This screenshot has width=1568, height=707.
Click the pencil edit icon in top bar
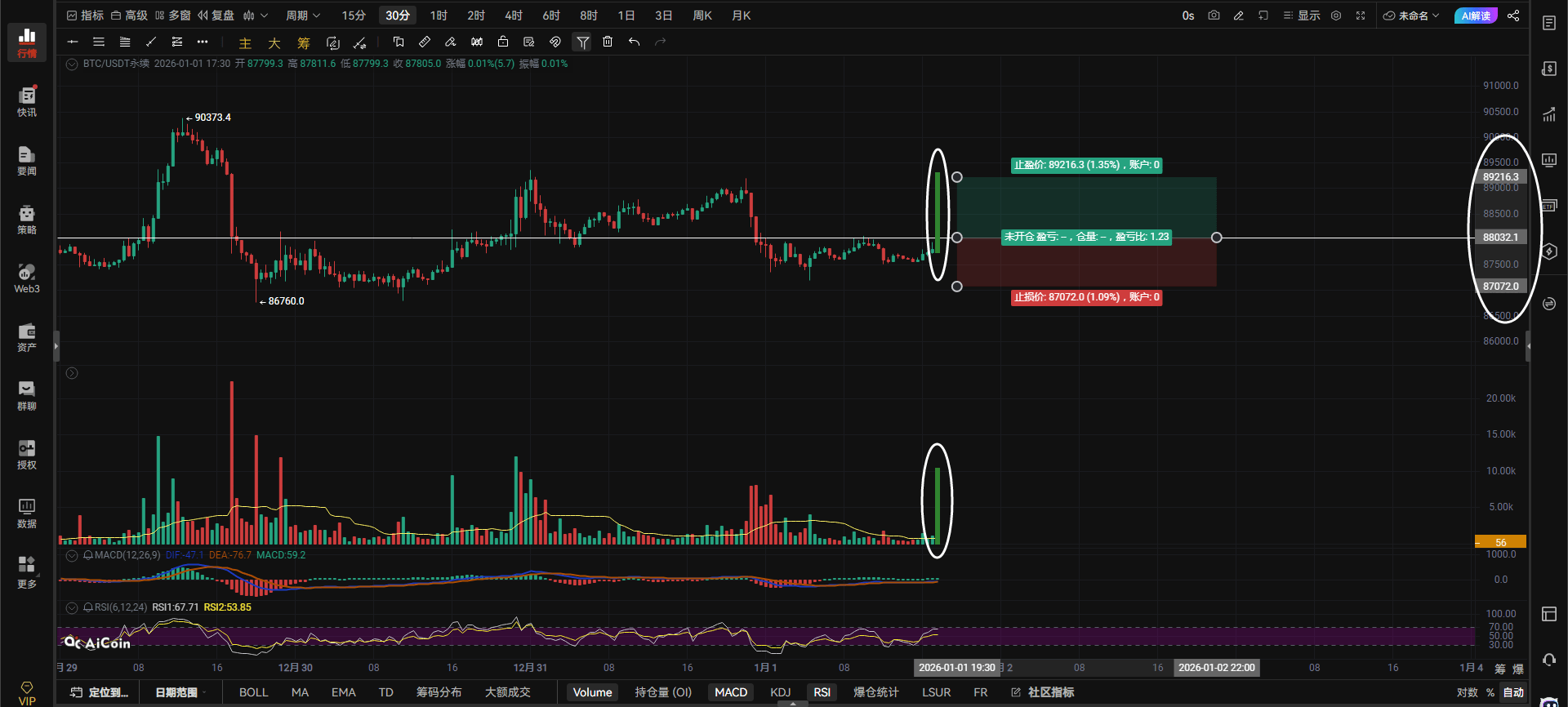pyautogui.click(x=1239, y=16)
